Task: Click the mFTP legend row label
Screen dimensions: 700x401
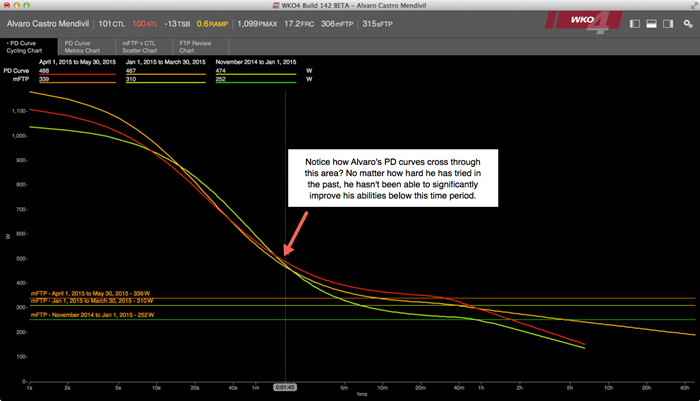Action: pyautogui.click(x=21, y=79)
